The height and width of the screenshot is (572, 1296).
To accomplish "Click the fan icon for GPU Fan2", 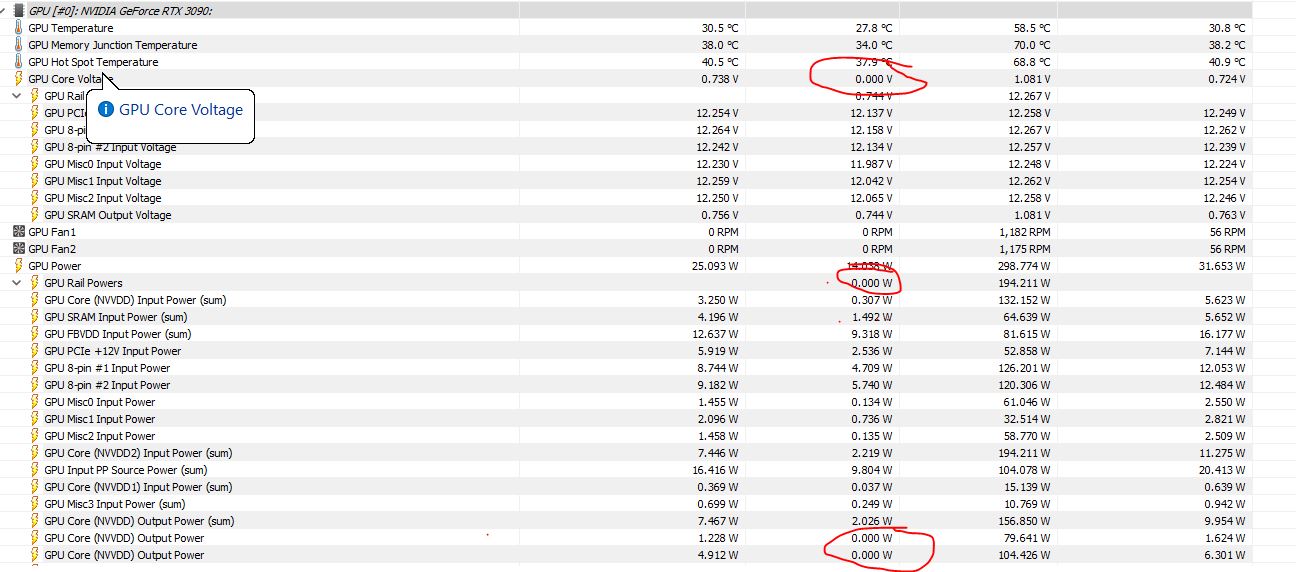I will (19, 249).
